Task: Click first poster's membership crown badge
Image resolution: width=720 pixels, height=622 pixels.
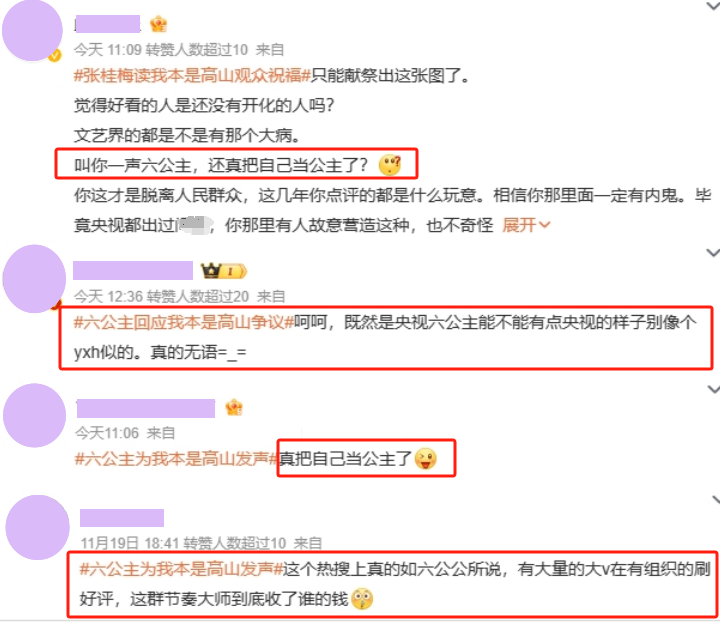Action: point(158,24)
